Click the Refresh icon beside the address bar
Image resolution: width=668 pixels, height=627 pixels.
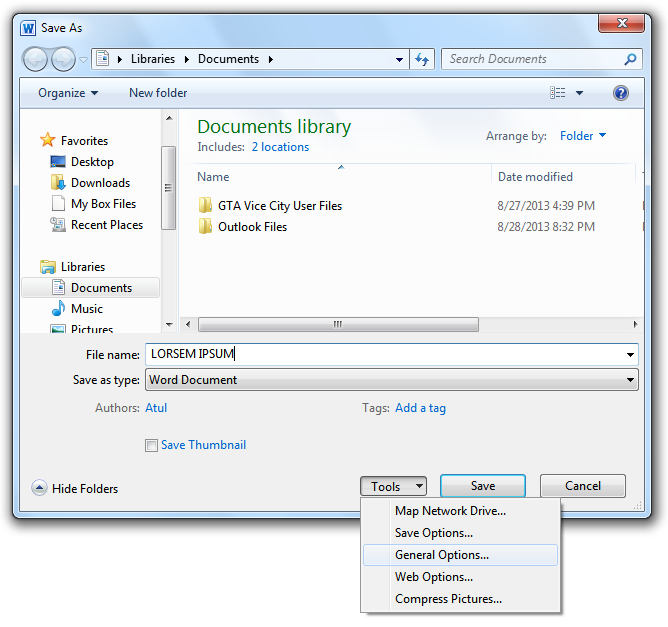click(422, 59)
